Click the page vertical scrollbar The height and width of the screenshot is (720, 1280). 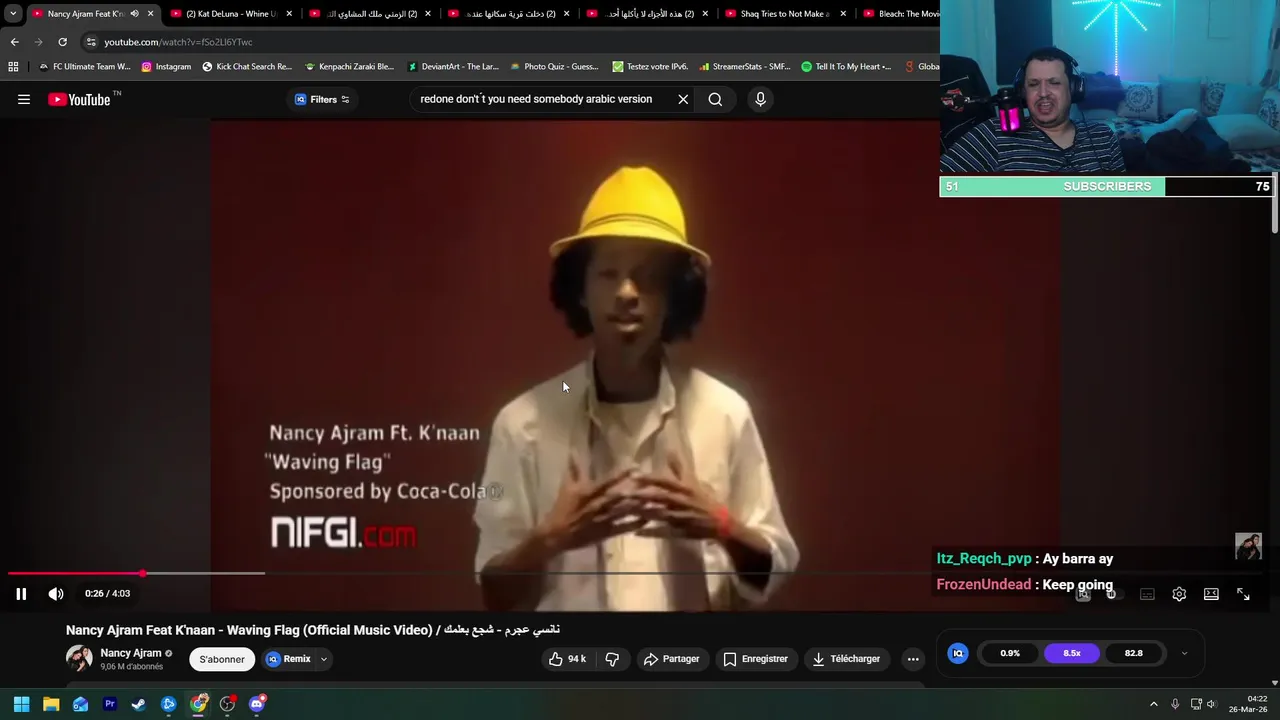click(1273, 205)
